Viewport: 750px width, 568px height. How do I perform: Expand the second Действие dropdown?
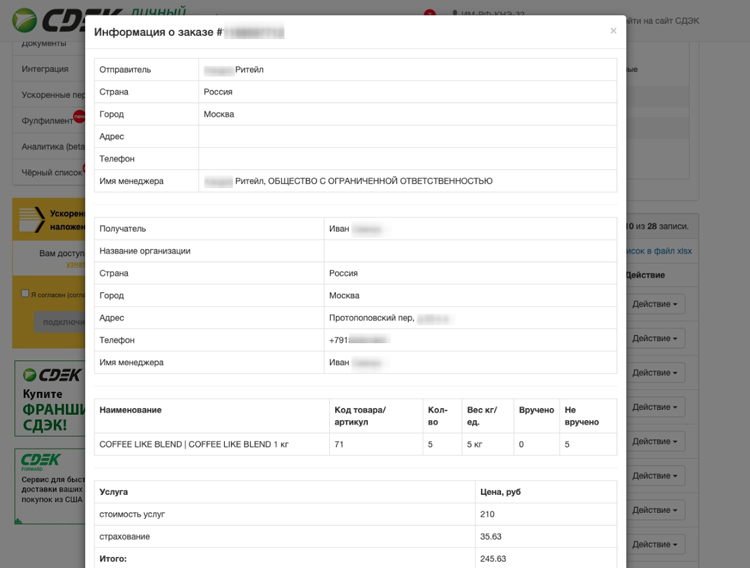655,338
